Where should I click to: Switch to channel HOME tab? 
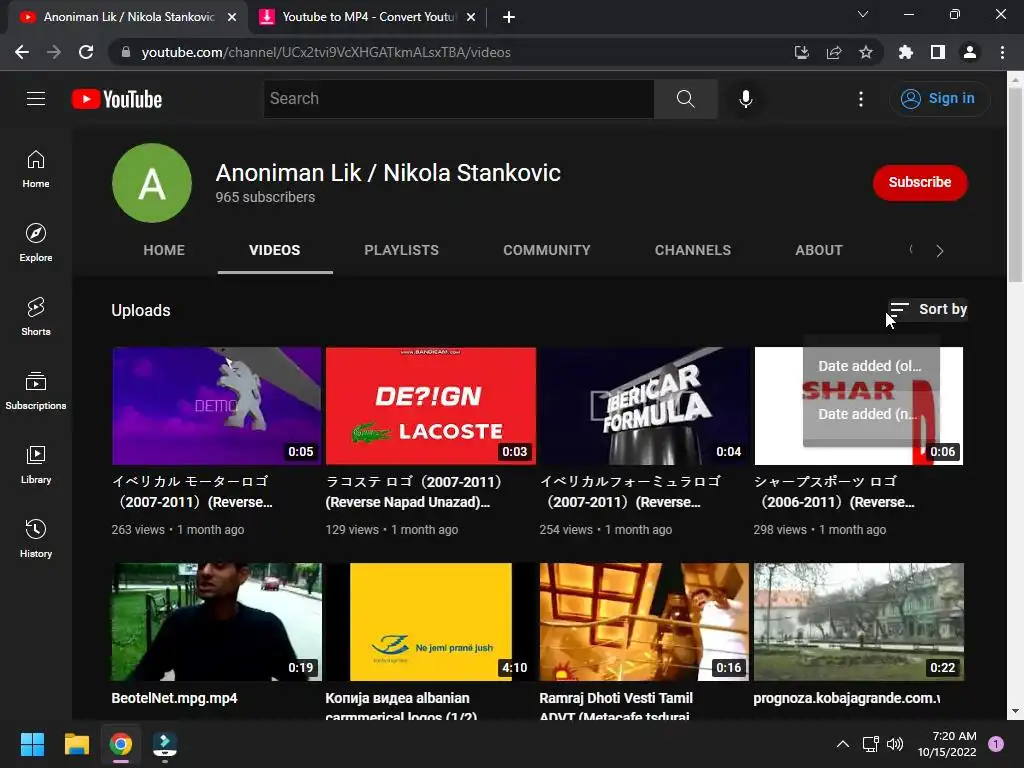(x=164, y=250)
